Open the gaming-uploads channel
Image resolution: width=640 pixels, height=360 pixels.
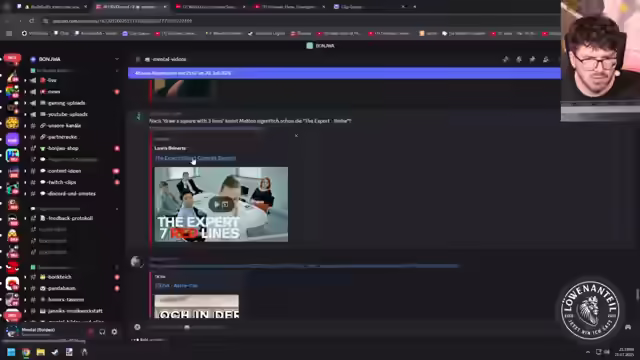[66, 103]
